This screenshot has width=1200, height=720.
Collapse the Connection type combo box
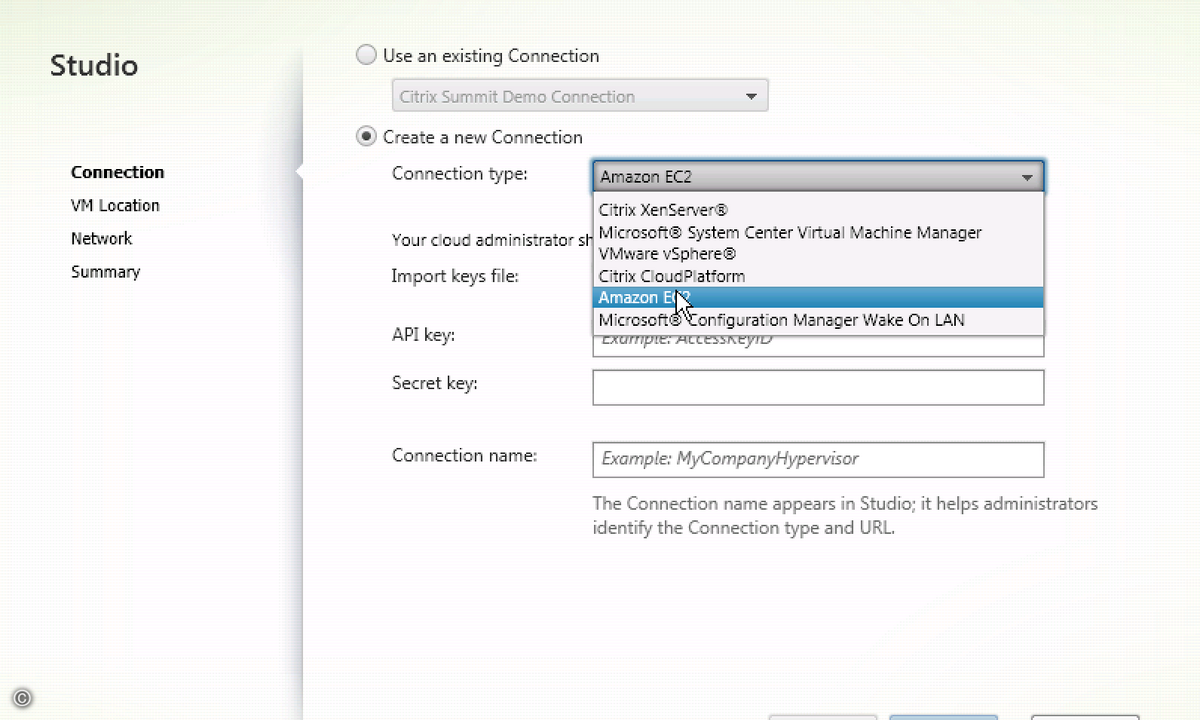[x=818, y=177]
